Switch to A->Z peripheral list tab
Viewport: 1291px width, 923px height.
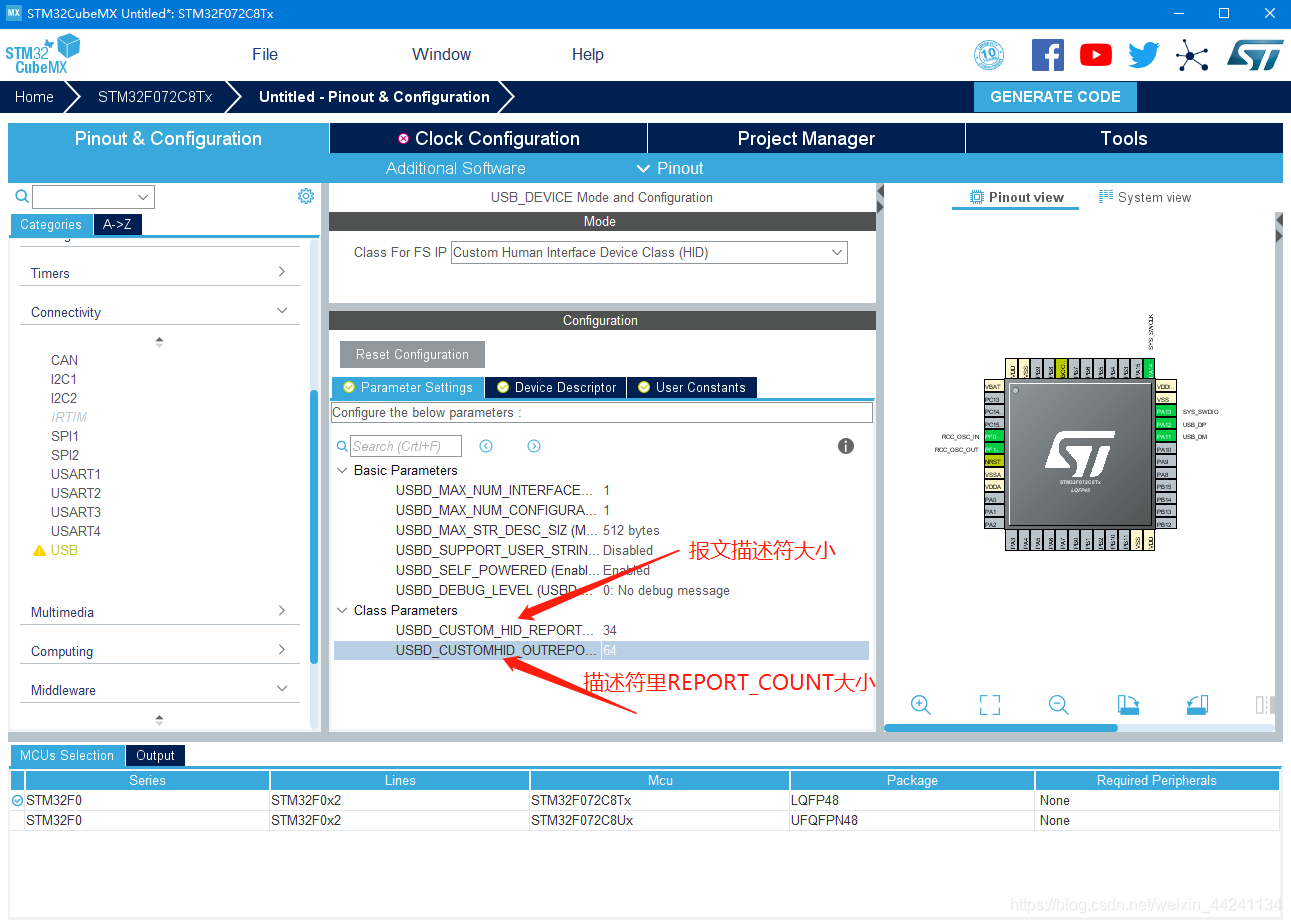coord(118,225)
